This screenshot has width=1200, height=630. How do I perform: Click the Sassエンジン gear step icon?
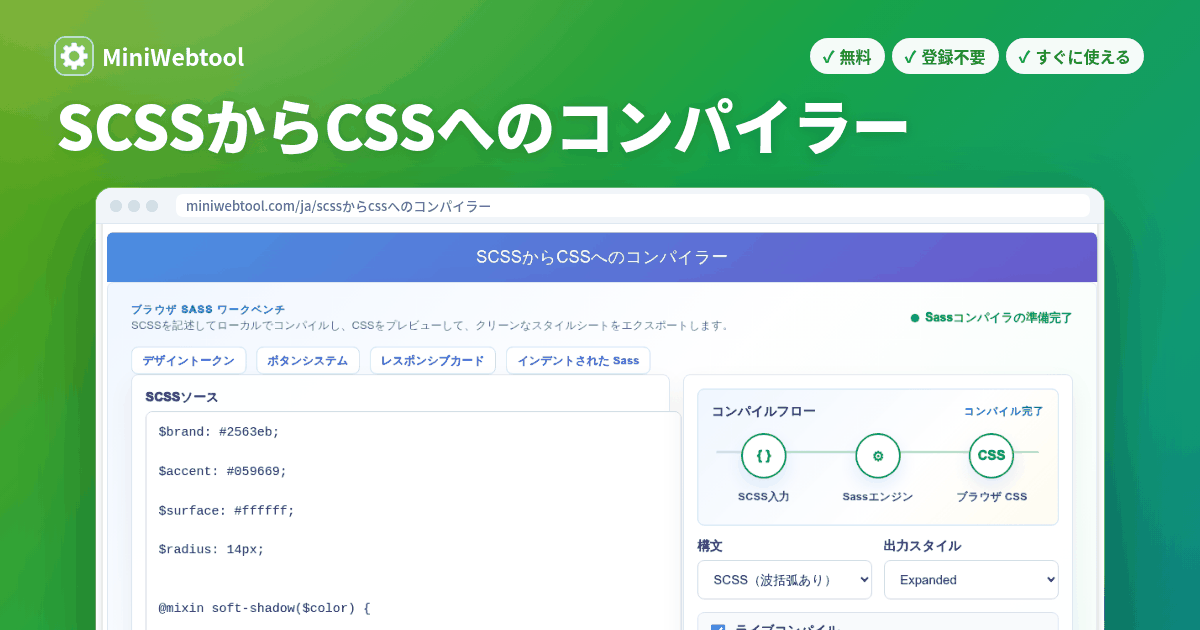[878, 456]
